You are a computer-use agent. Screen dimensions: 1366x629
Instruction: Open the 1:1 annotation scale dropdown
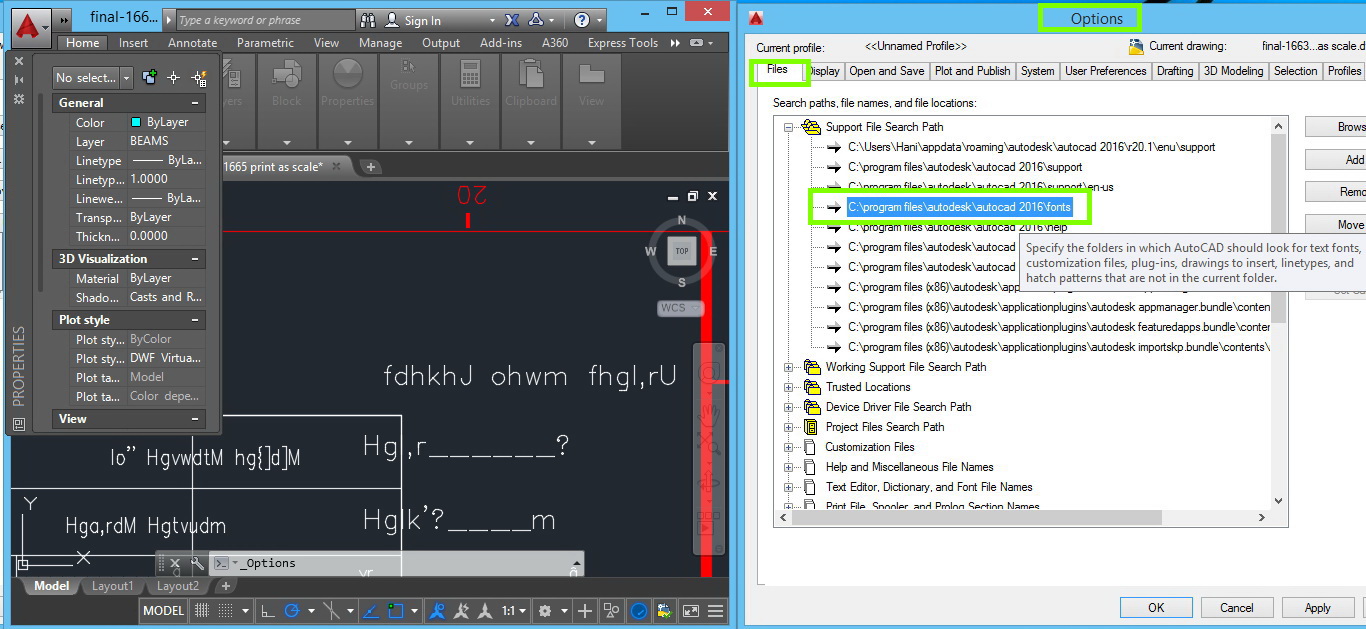[x=515, y=611]
